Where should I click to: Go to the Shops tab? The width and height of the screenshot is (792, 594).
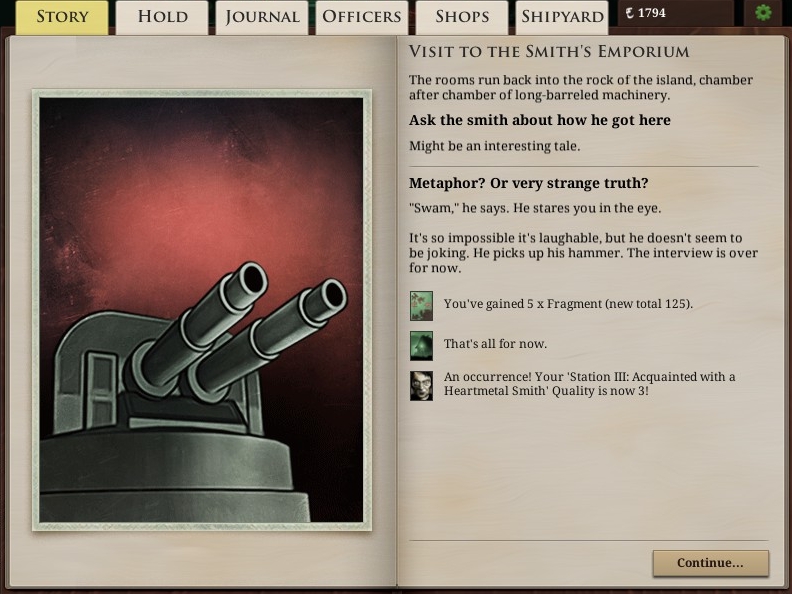[462, 17]
